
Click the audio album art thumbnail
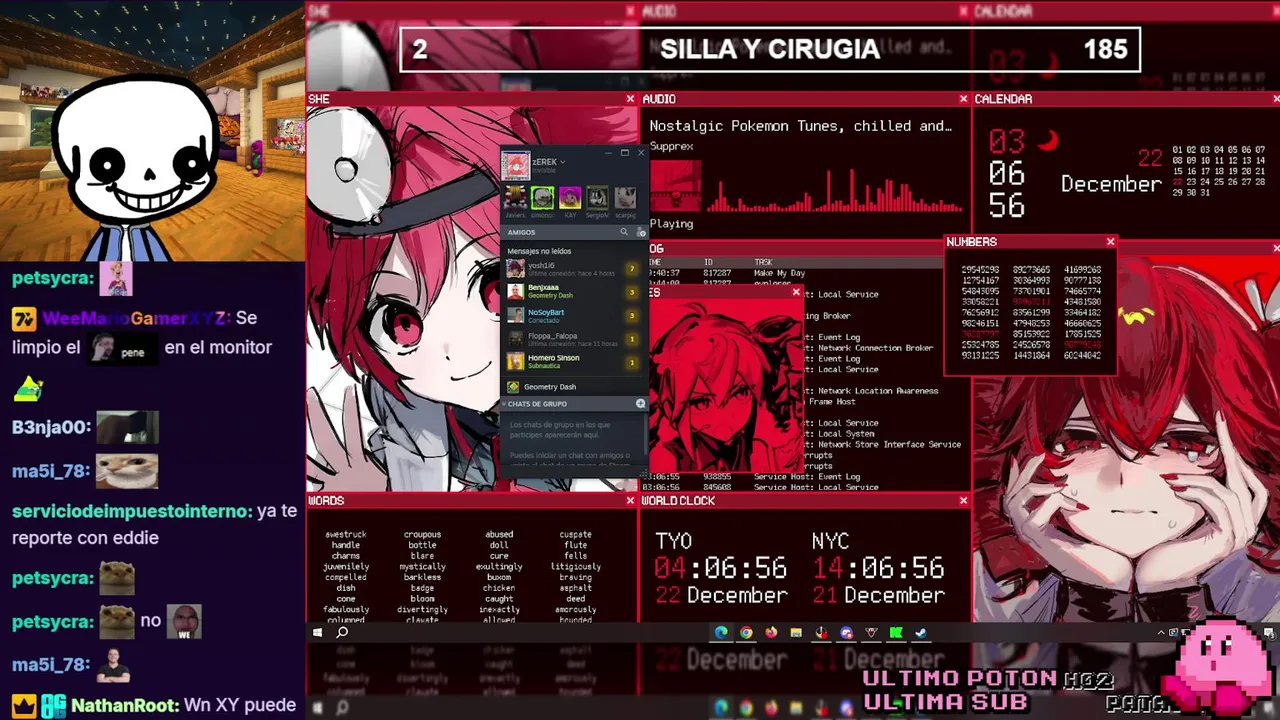pyautogui.click(x=675, y=185)
